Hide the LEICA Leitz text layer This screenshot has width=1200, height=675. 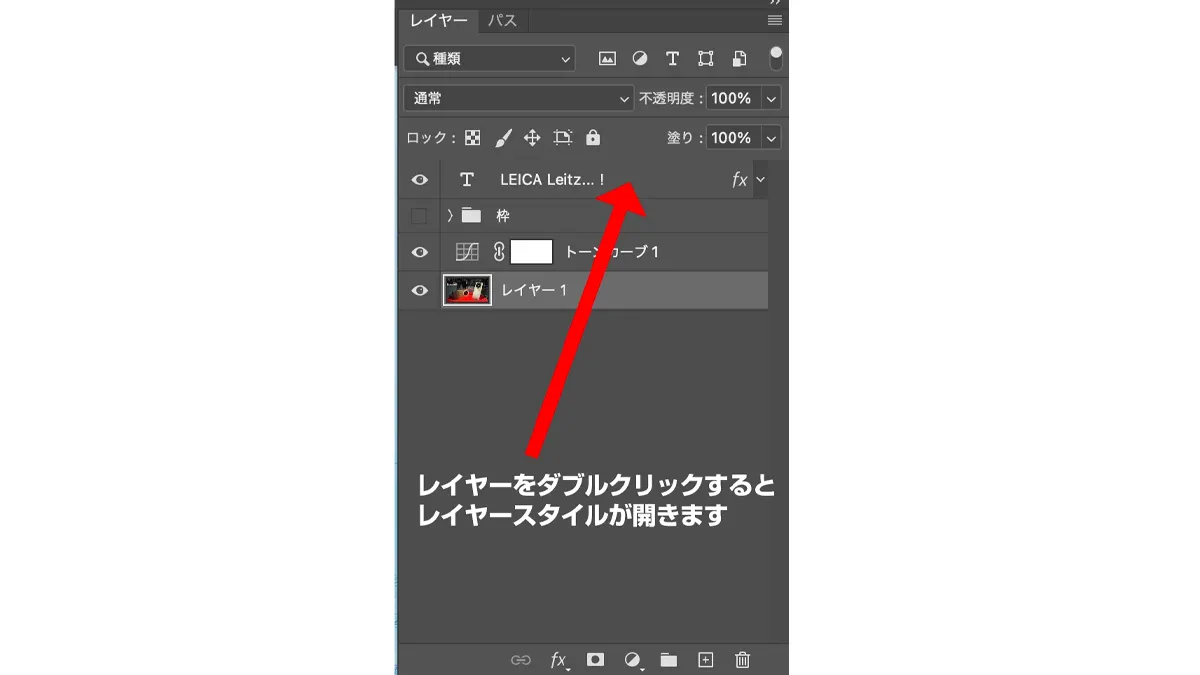(x=420, y=180)
